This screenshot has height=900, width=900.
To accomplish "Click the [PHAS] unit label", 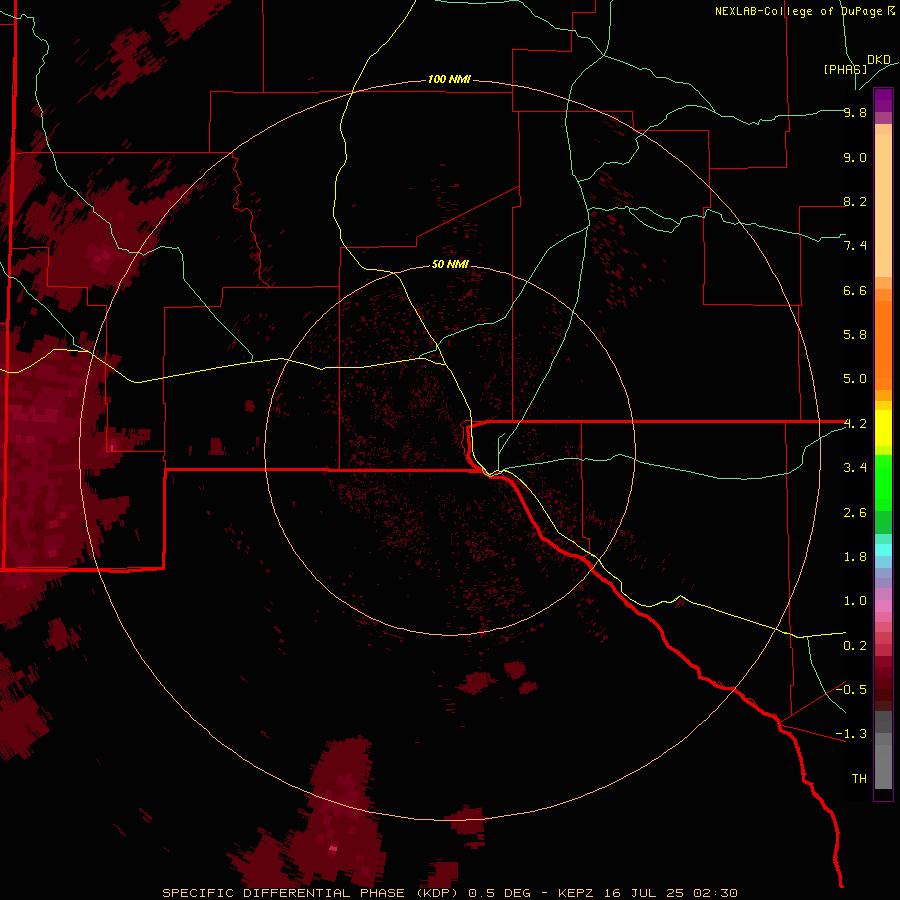I will click(x=845, y=69).
